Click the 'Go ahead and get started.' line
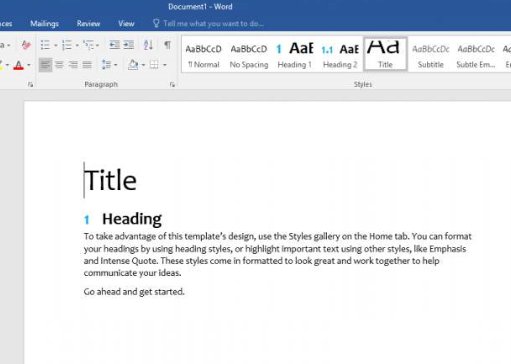511x364 pixels. [134, 292]
